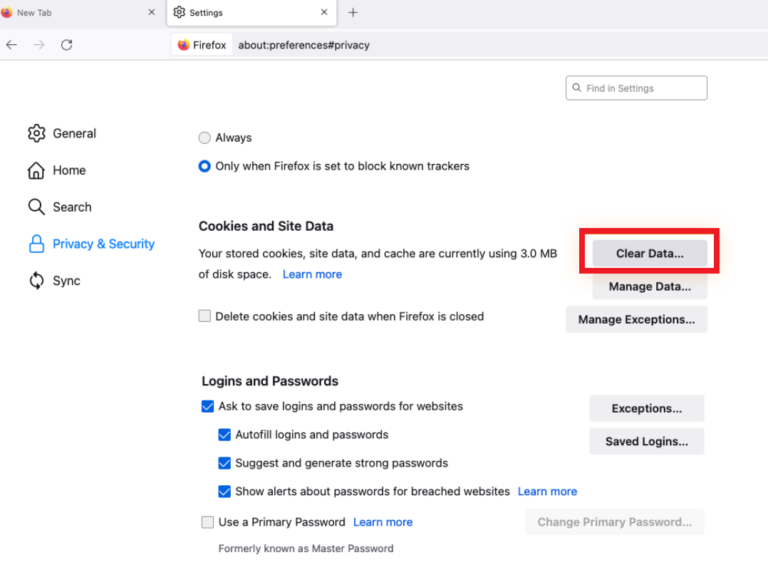The height and width of the screenshot is (565, 768).
Task: Click the Search magnifier icon in sidebar
Action: [37, 207]
